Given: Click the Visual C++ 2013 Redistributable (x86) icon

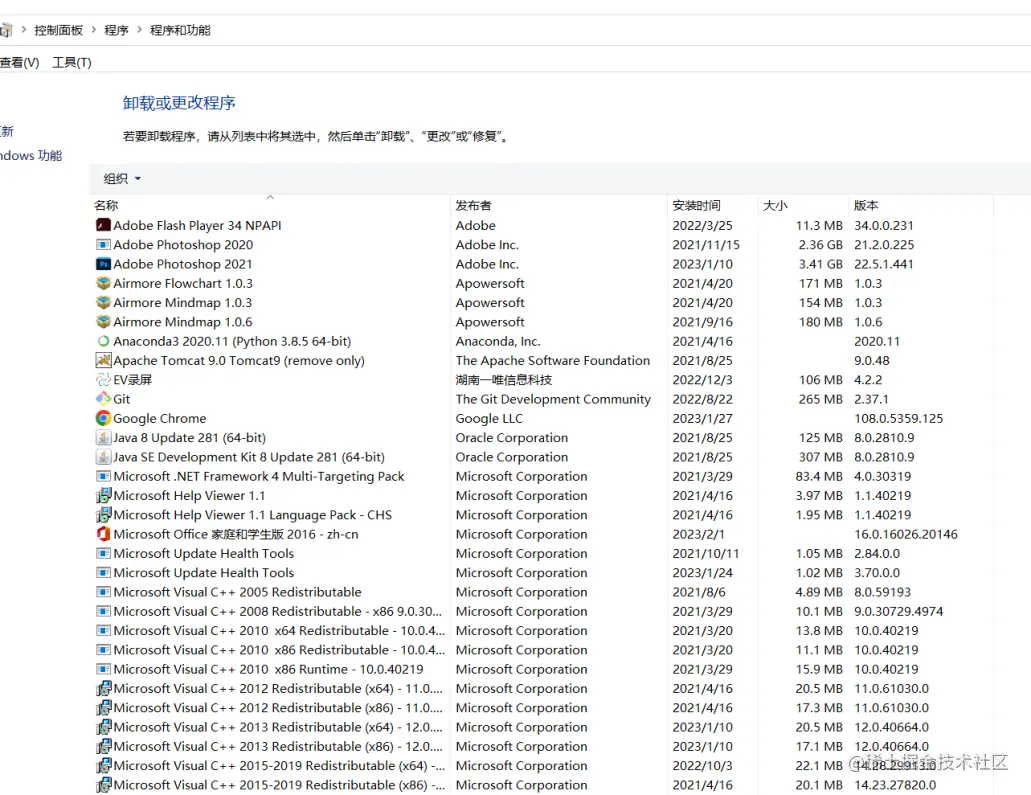Looking at the screenshot, I should 103,746.
